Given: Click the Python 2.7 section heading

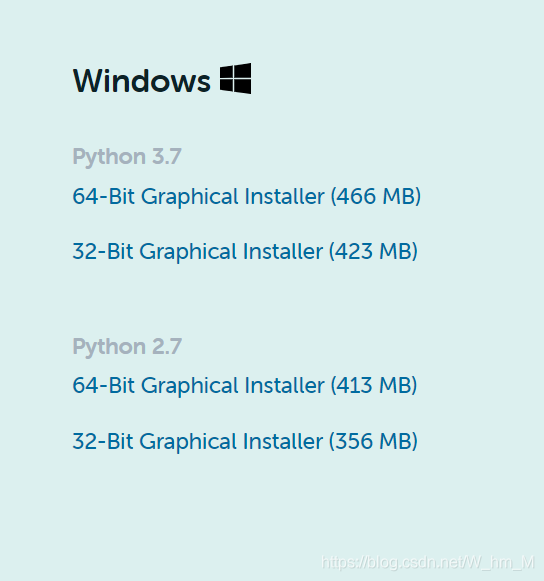Looking at the screenshot, I should tap(127, 347).
